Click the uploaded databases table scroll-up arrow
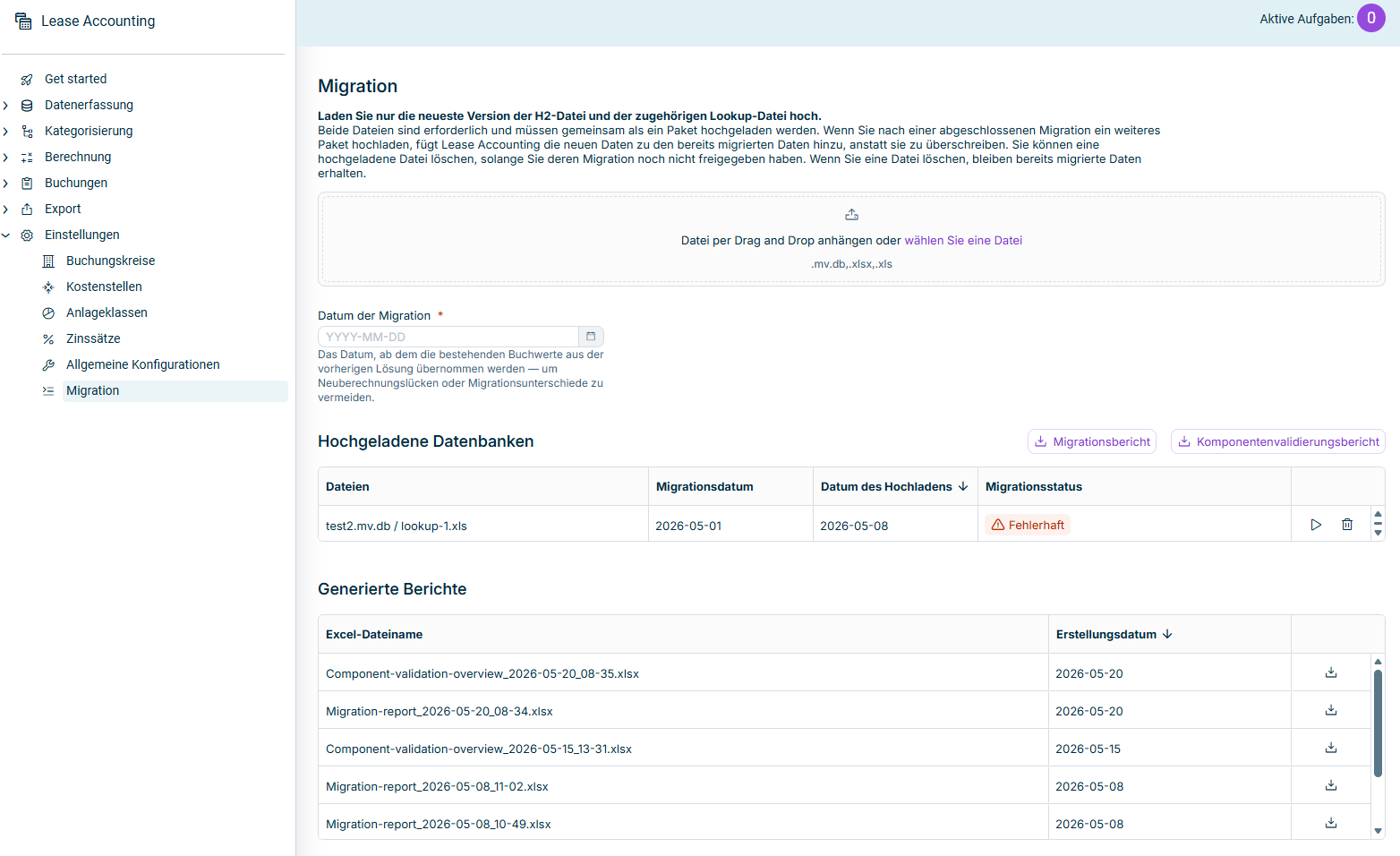 click(1378, 514)
